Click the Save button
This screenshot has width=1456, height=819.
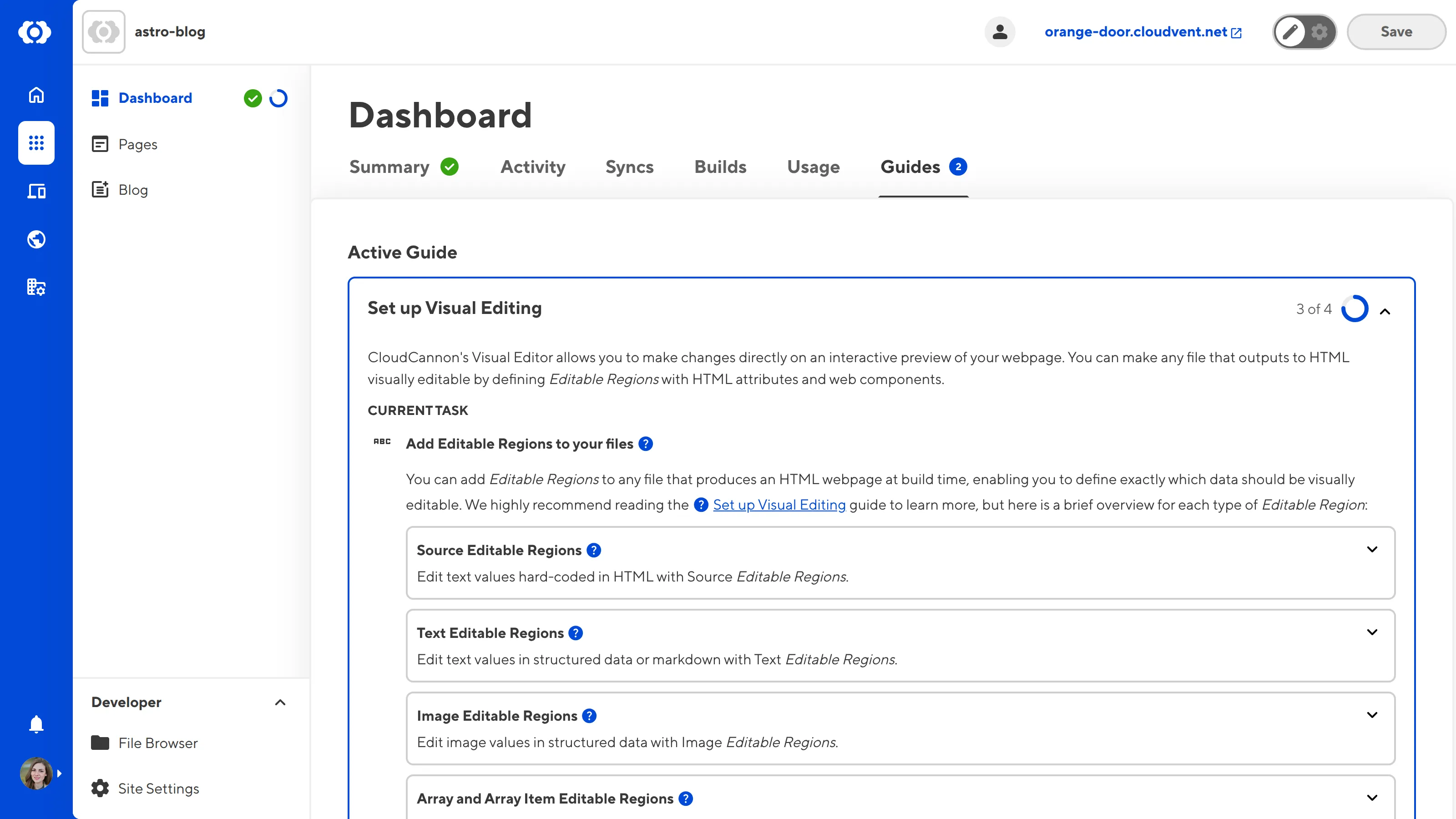point(1395,32)
